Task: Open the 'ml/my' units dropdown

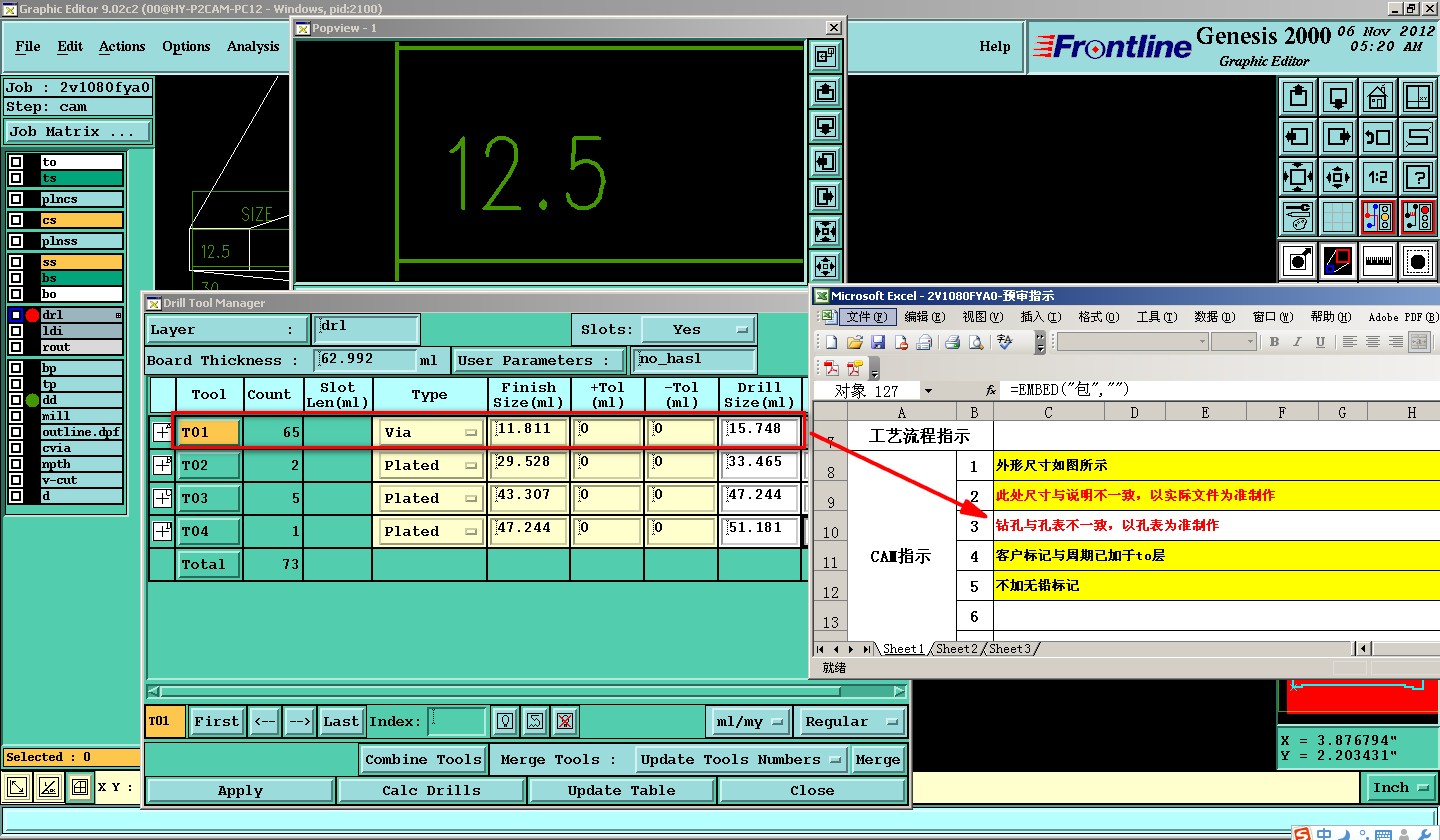Action: pos(750,721)
